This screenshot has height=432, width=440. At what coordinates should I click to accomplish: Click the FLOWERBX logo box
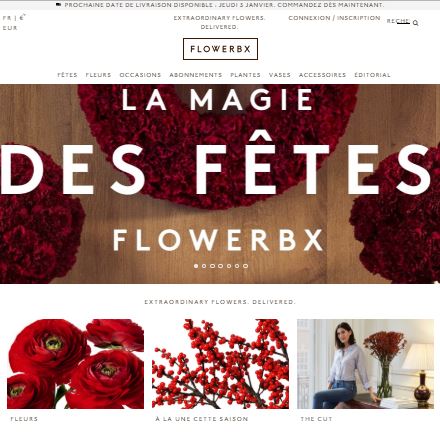220,49
